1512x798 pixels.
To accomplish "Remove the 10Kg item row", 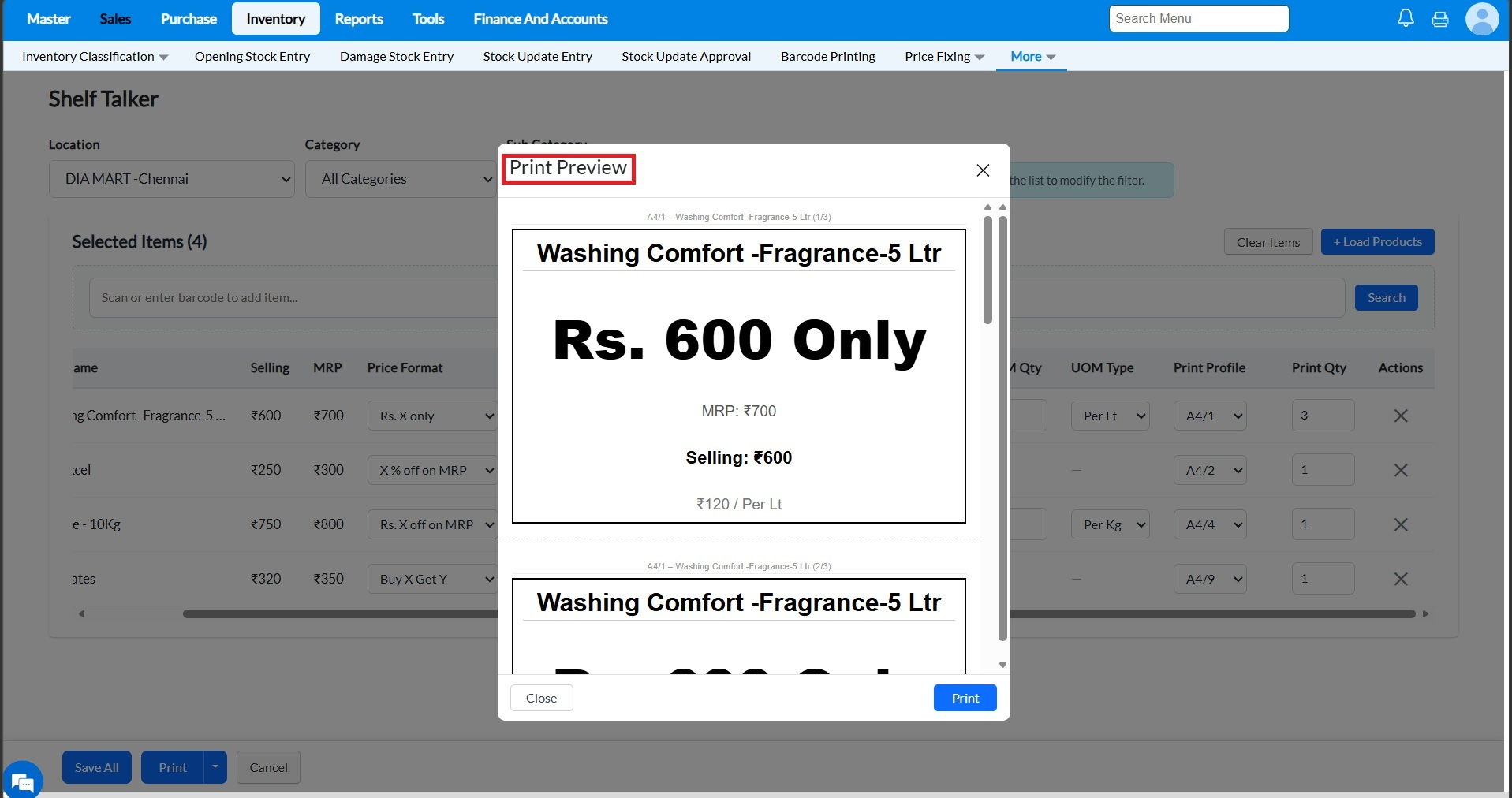I will (x=1401, y=524).
